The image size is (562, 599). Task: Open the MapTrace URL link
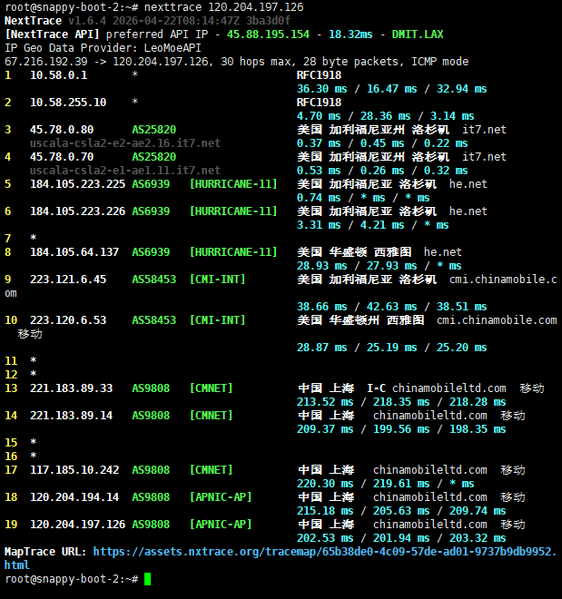click(281, 558)
